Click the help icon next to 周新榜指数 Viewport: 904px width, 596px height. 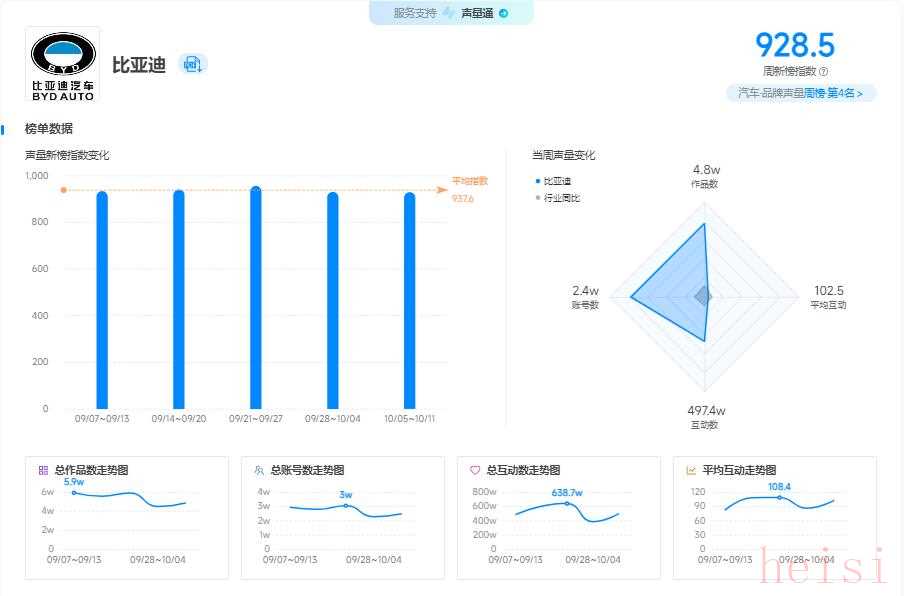[823, 71]
